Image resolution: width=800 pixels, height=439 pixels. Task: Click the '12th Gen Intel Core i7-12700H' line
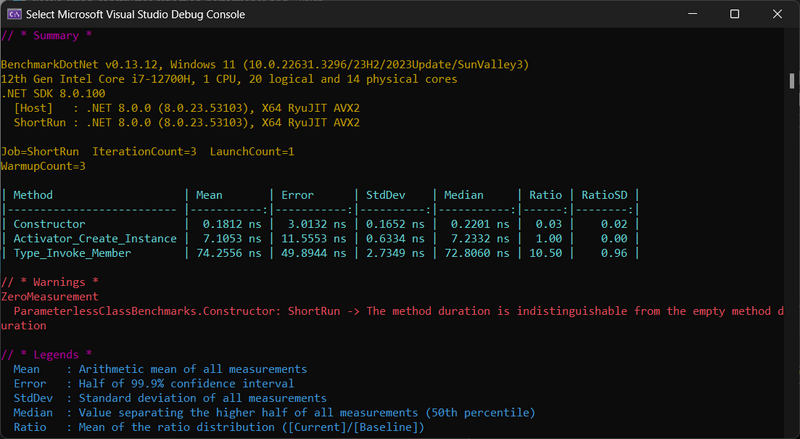pyautogui.click(x=229, y=79)
